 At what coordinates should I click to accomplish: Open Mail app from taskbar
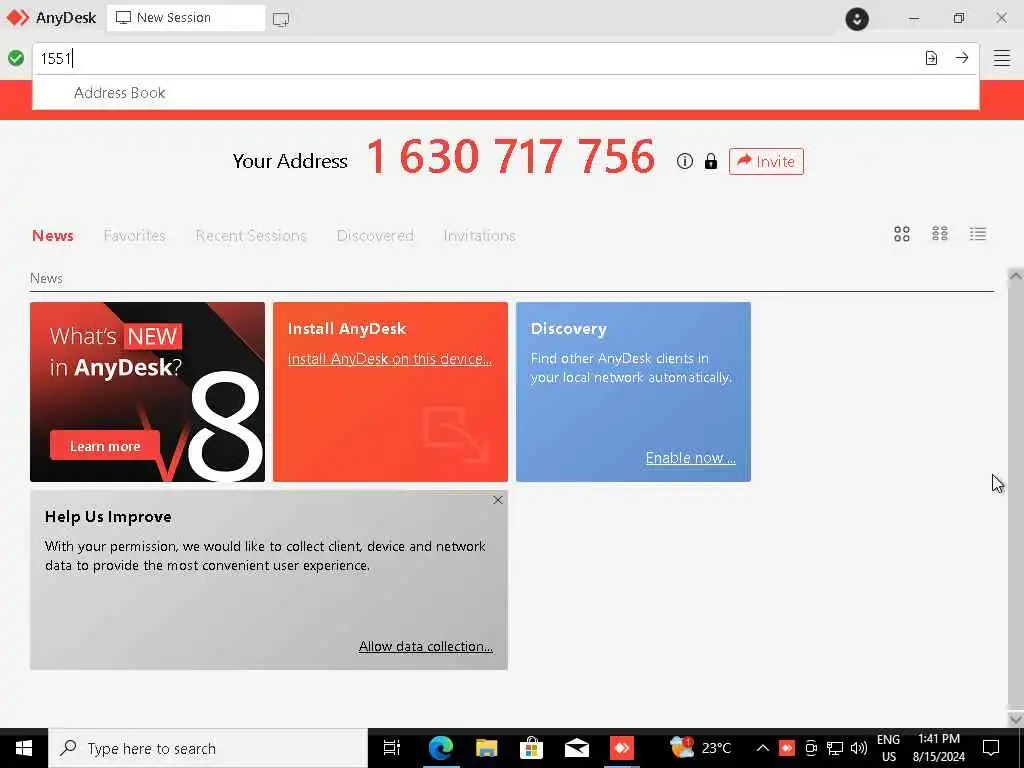click(577, 748)
